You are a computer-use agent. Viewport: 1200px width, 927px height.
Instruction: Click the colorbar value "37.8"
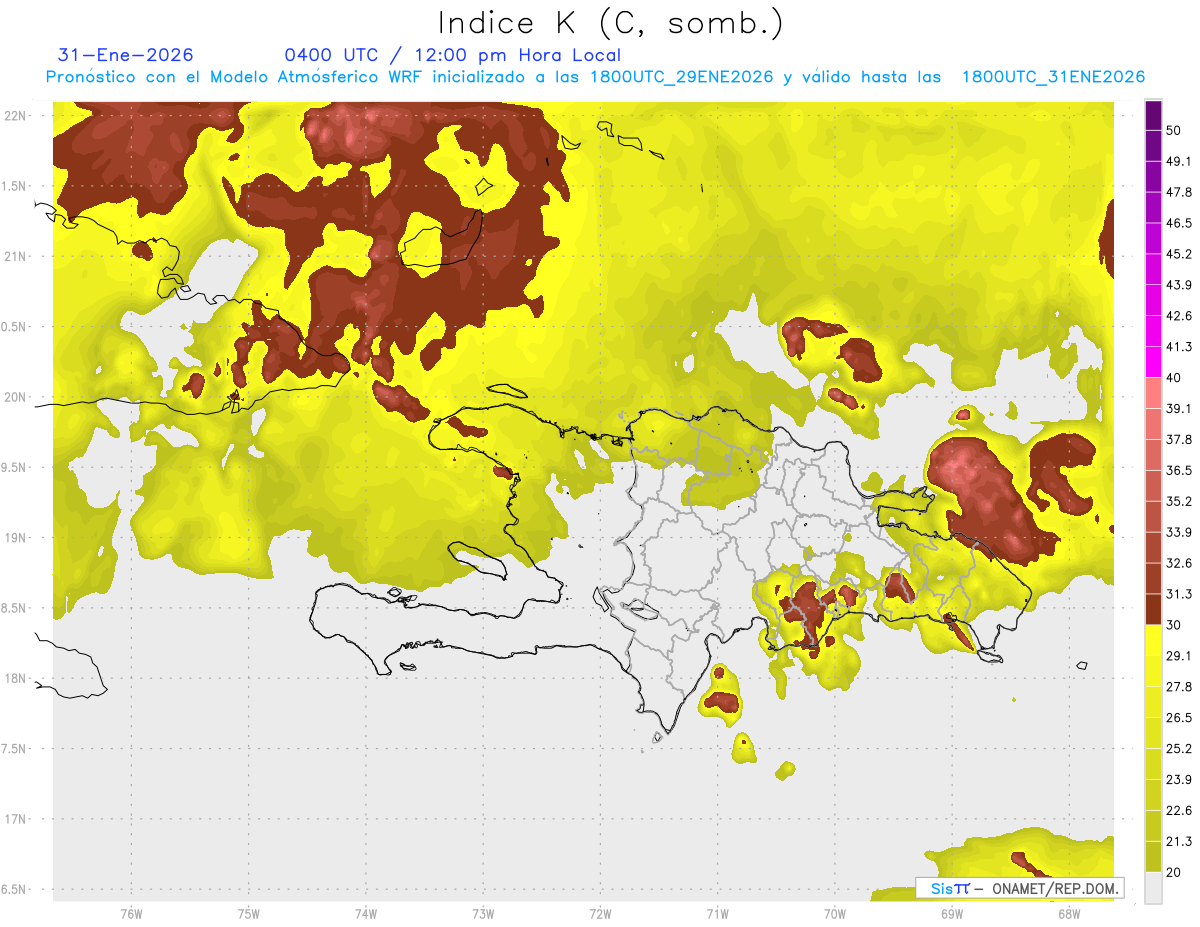tap(1179, 440)
